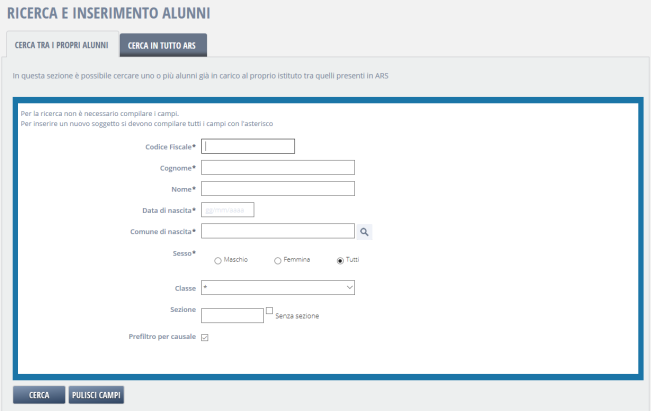Click the Ricerca e inserimento alunni heading
Image resolution: width=651 pixels, height=411 pixels.
(109, 13)
